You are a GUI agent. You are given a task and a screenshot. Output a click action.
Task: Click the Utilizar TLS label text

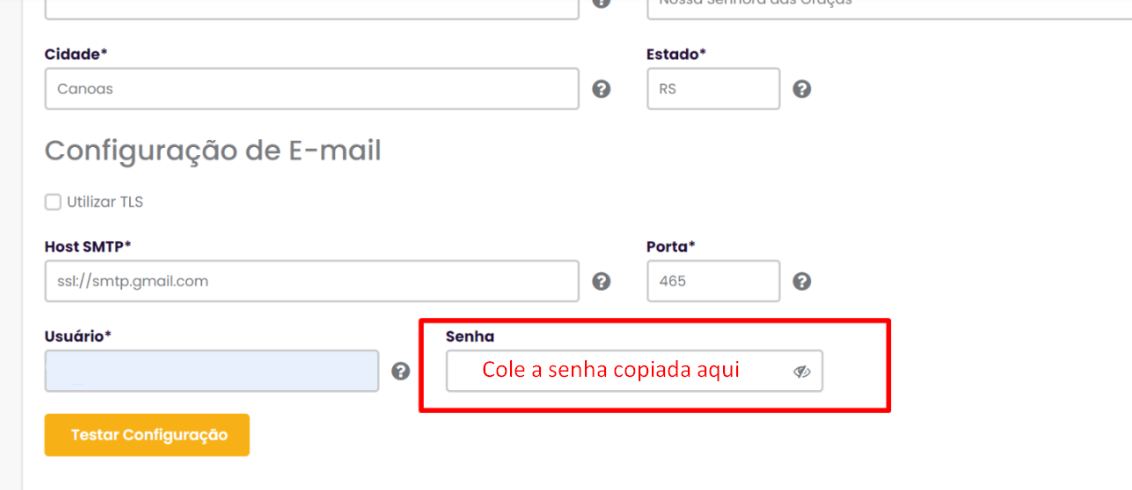click(x=105, y=202)
